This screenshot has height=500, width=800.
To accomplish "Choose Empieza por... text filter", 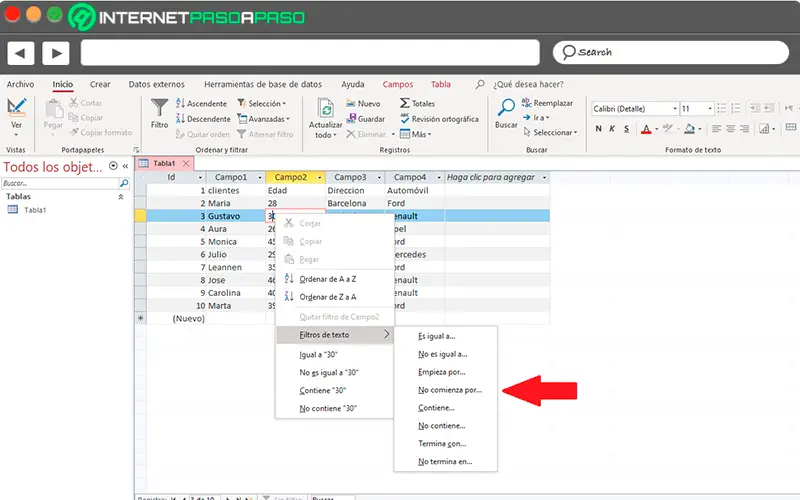I will click(x=445, y=372).
